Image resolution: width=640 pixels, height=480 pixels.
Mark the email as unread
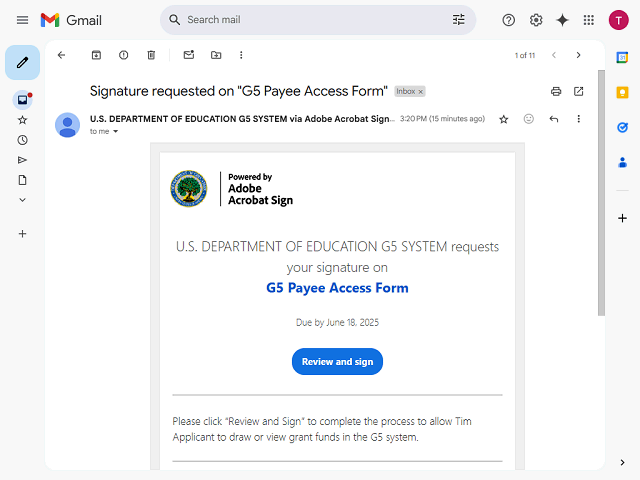pos(189,55)
